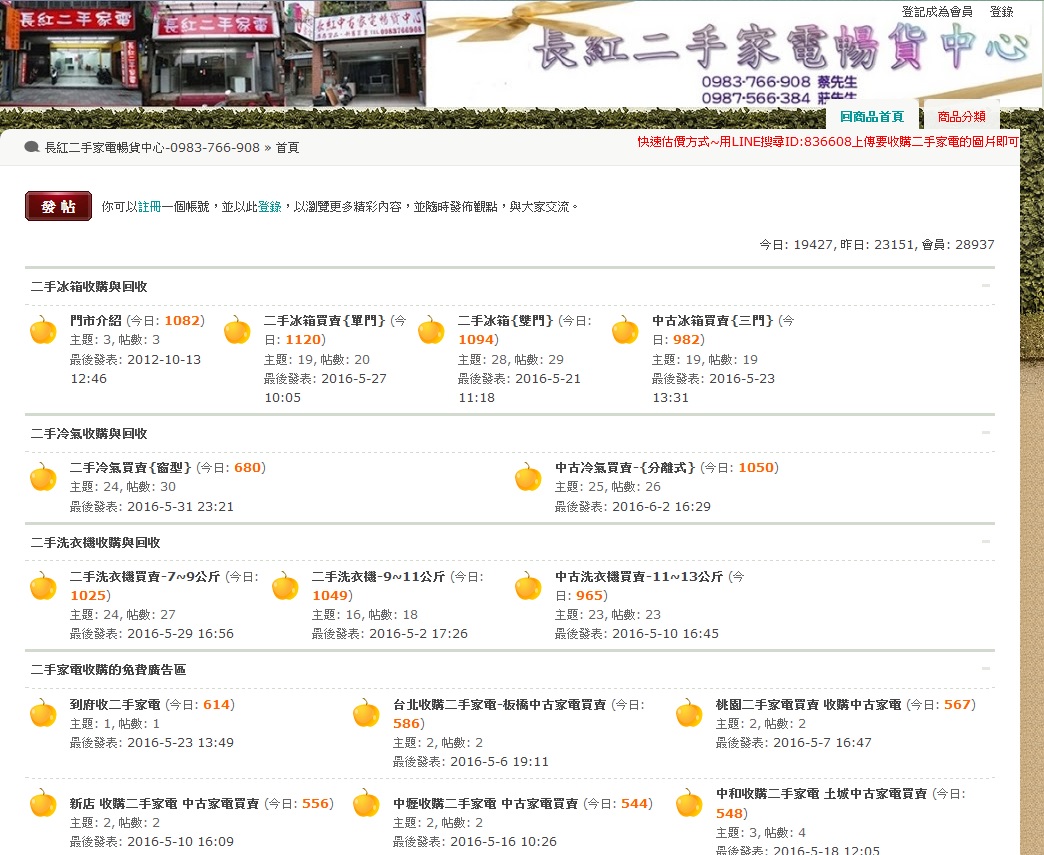Collapse the 二手家電收購的免費廣告區 section
The image size is (1044, 855).
[986, 669]
